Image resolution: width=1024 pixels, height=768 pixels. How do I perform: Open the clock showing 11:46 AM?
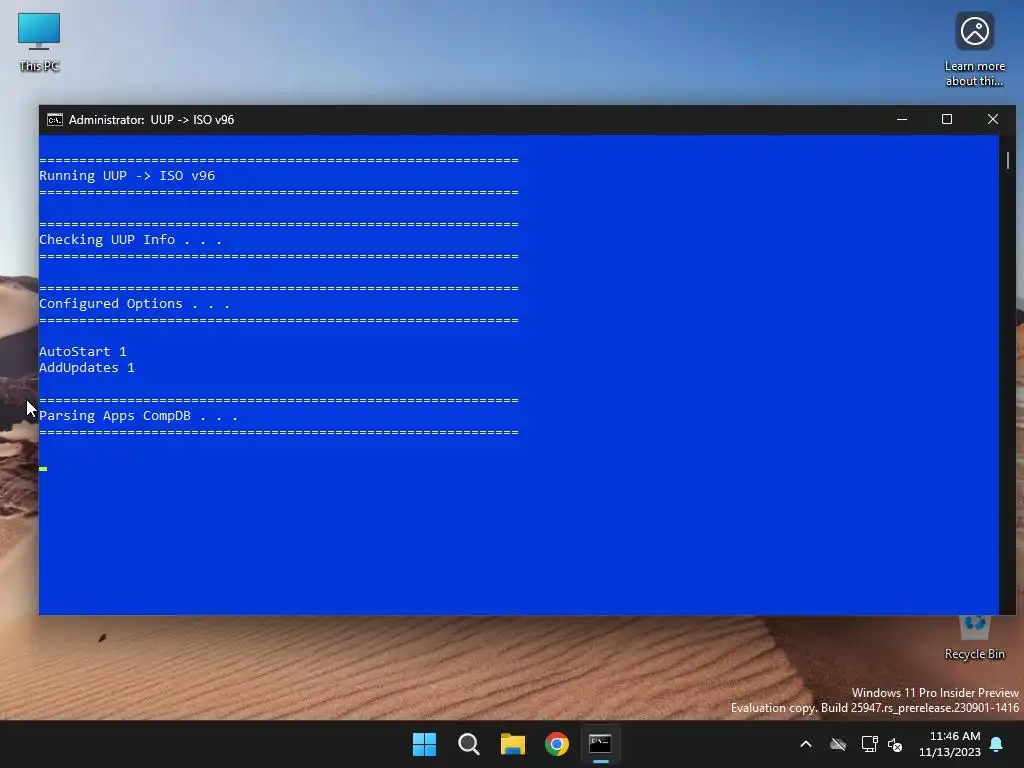point(950,744)
